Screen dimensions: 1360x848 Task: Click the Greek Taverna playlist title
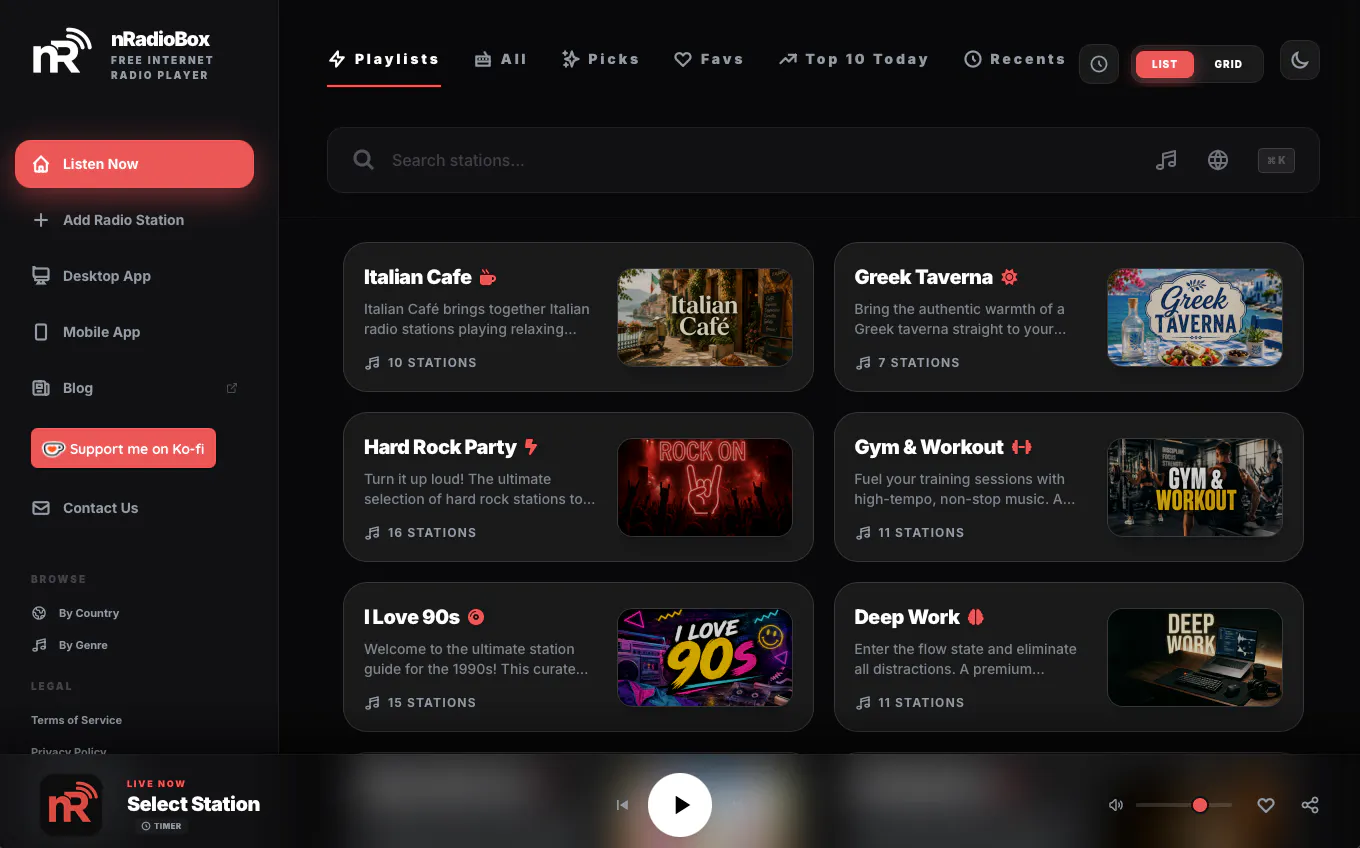[x=924, y=277]
